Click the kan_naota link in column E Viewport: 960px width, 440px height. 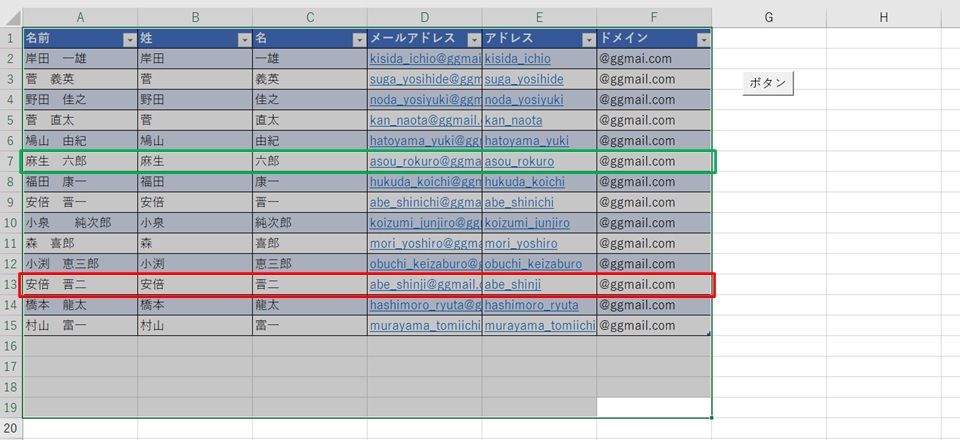(513, 121)
